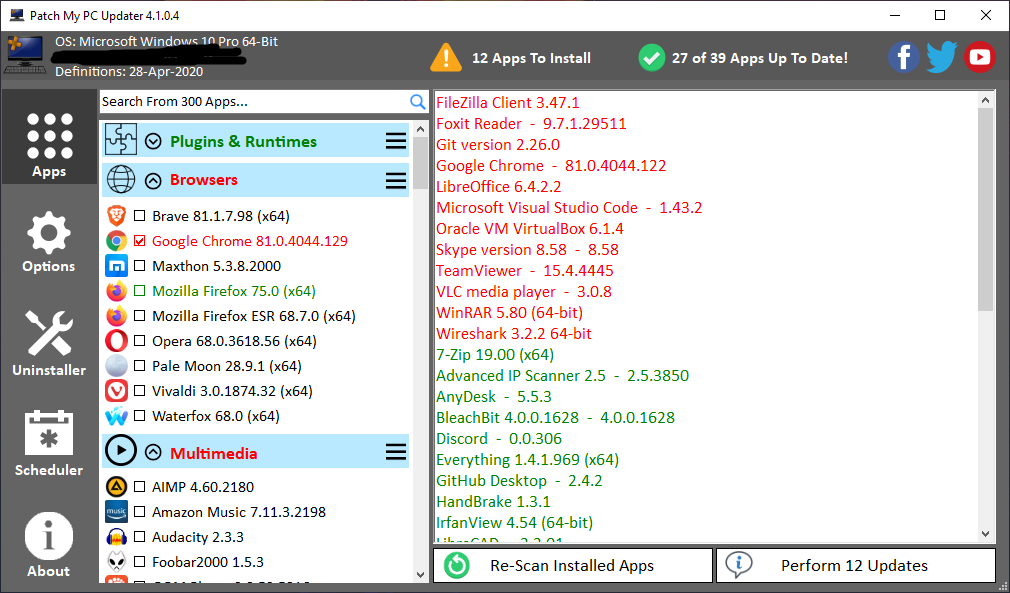Image resolution: width=1010 pixels, height=593 pixels.
Task: Click the green checkmark up-to-date icon
Action: click(x=651, y=58)
